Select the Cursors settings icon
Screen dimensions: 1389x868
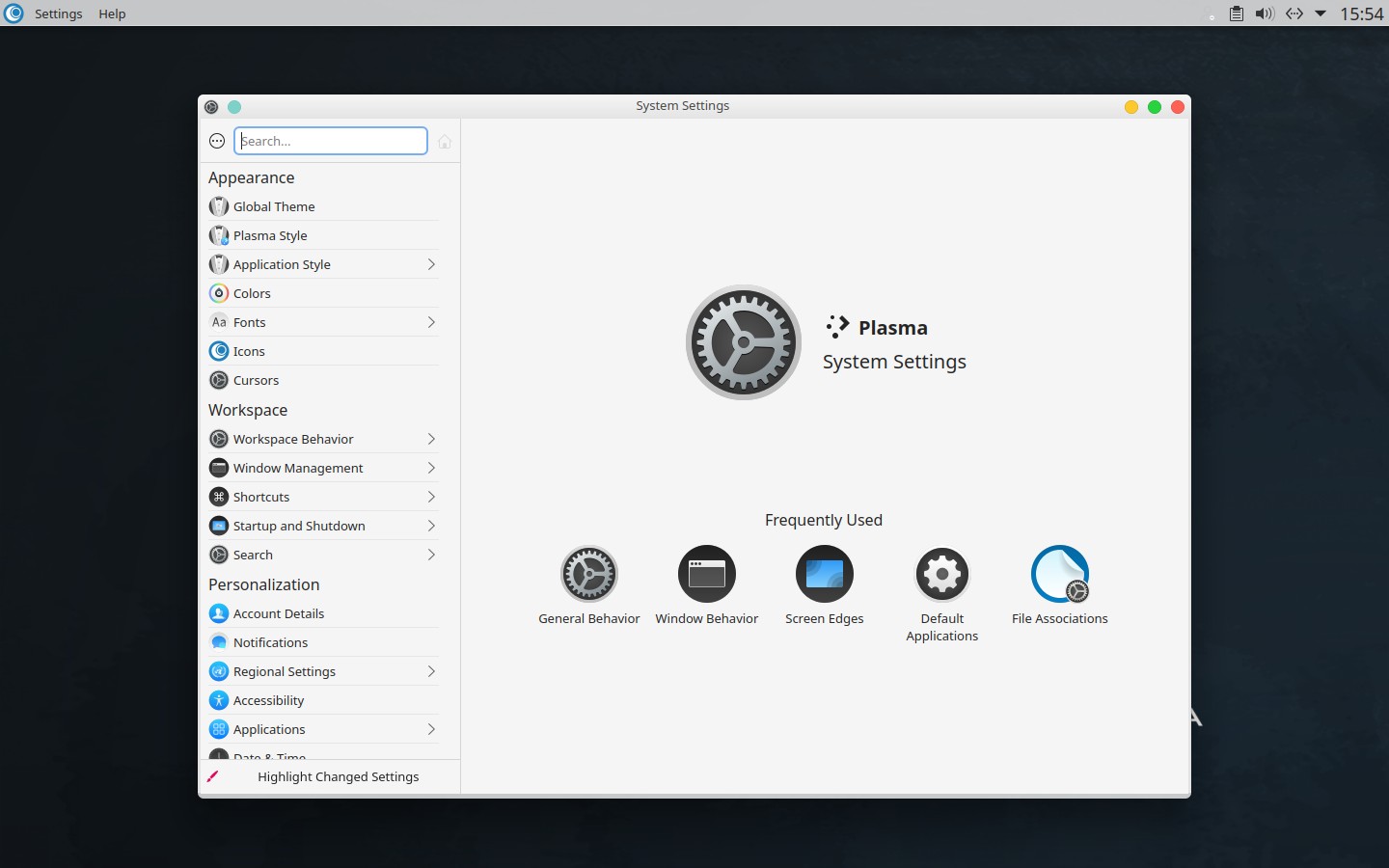pyautogui.click(x=219, y=380)
